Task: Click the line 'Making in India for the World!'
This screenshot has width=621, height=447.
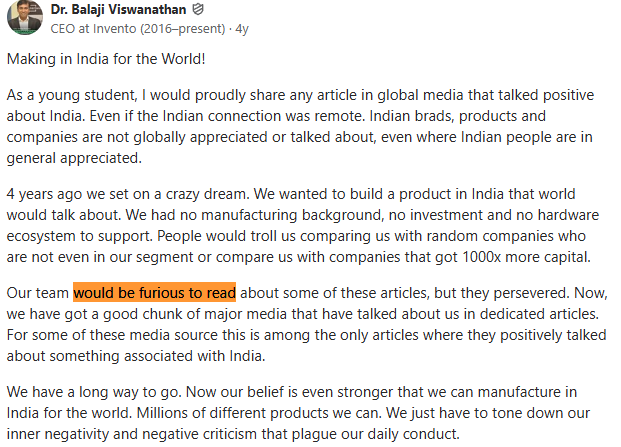Action: pos(106,59)
